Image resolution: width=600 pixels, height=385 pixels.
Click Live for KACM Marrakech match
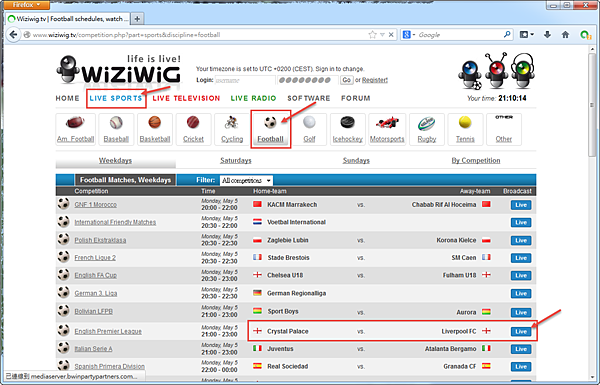coord(521,205)
